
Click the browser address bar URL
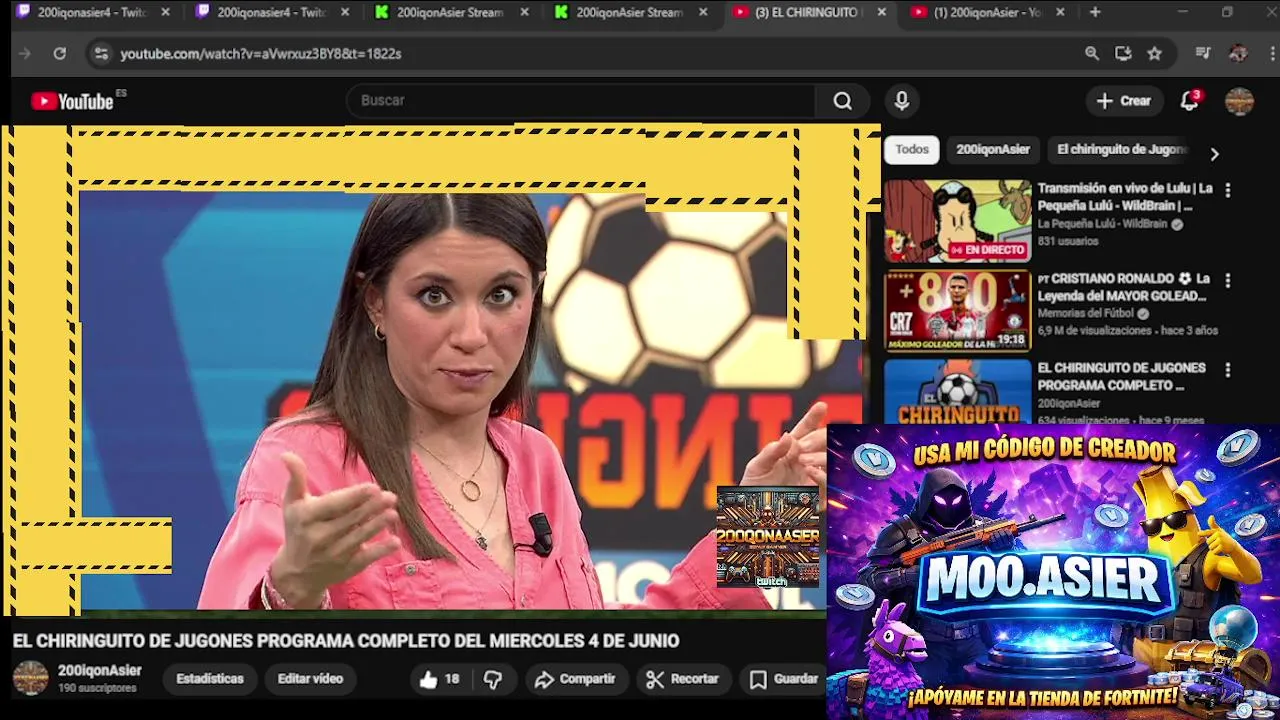coord(261,54)
